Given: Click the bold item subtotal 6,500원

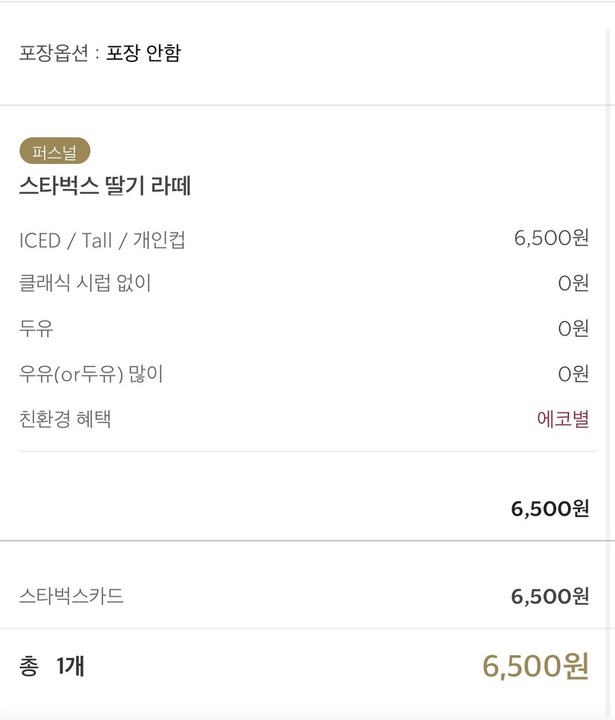Looking at the screenshot, I should (x=549, y=509).
